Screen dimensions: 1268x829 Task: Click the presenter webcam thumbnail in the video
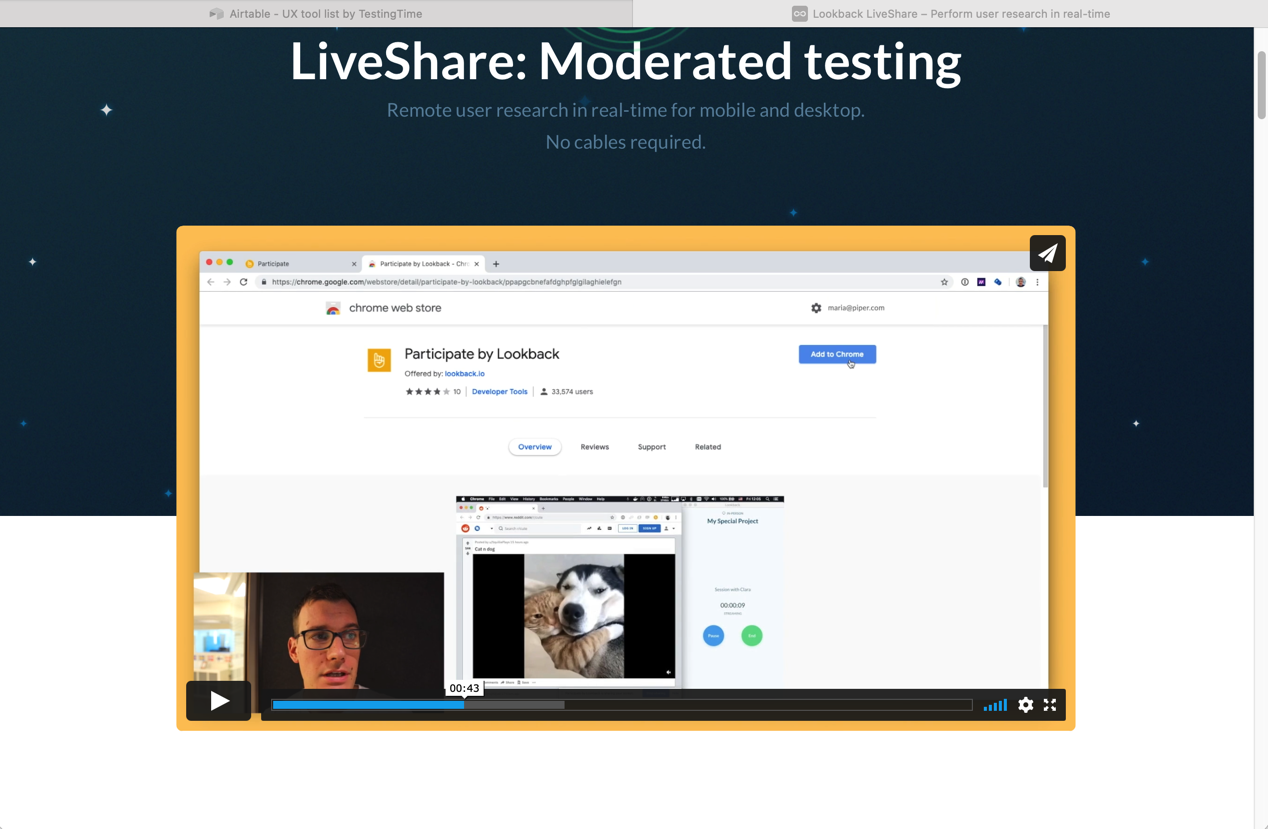click(x=319, y=632)
